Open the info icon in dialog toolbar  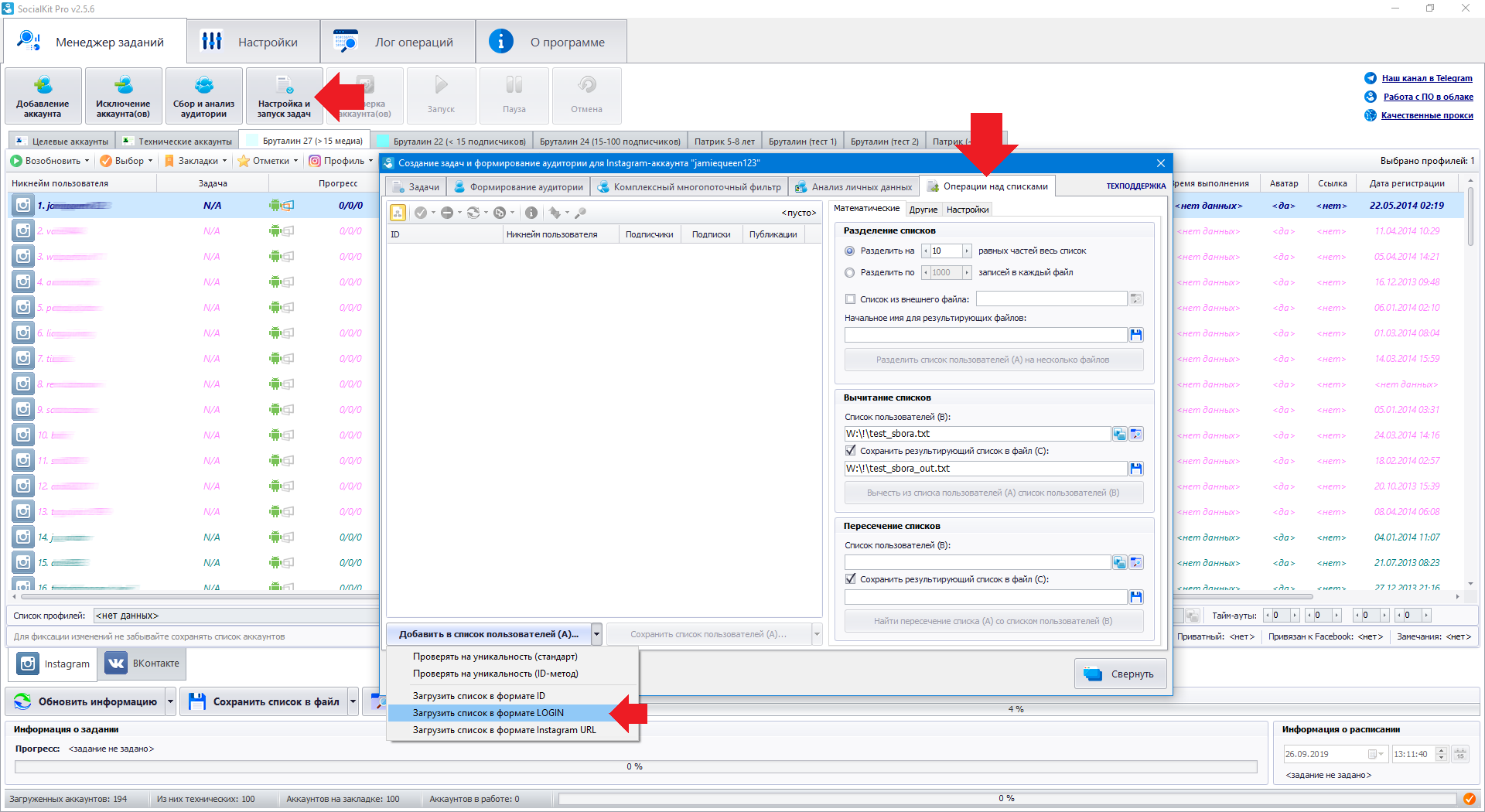tap(531, 213)
